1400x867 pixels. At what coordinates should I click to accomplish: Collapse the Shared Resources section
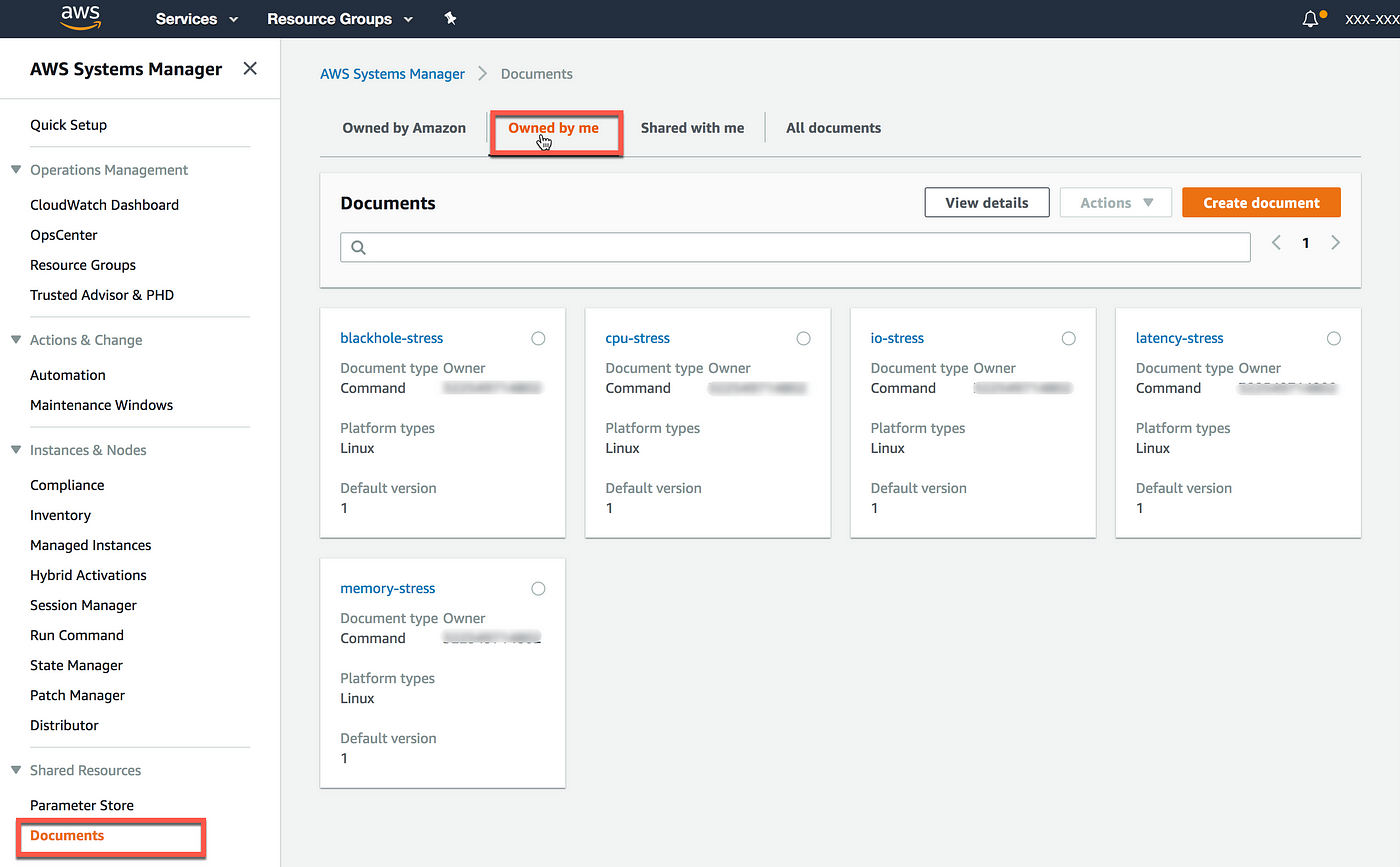coord(16,770)
